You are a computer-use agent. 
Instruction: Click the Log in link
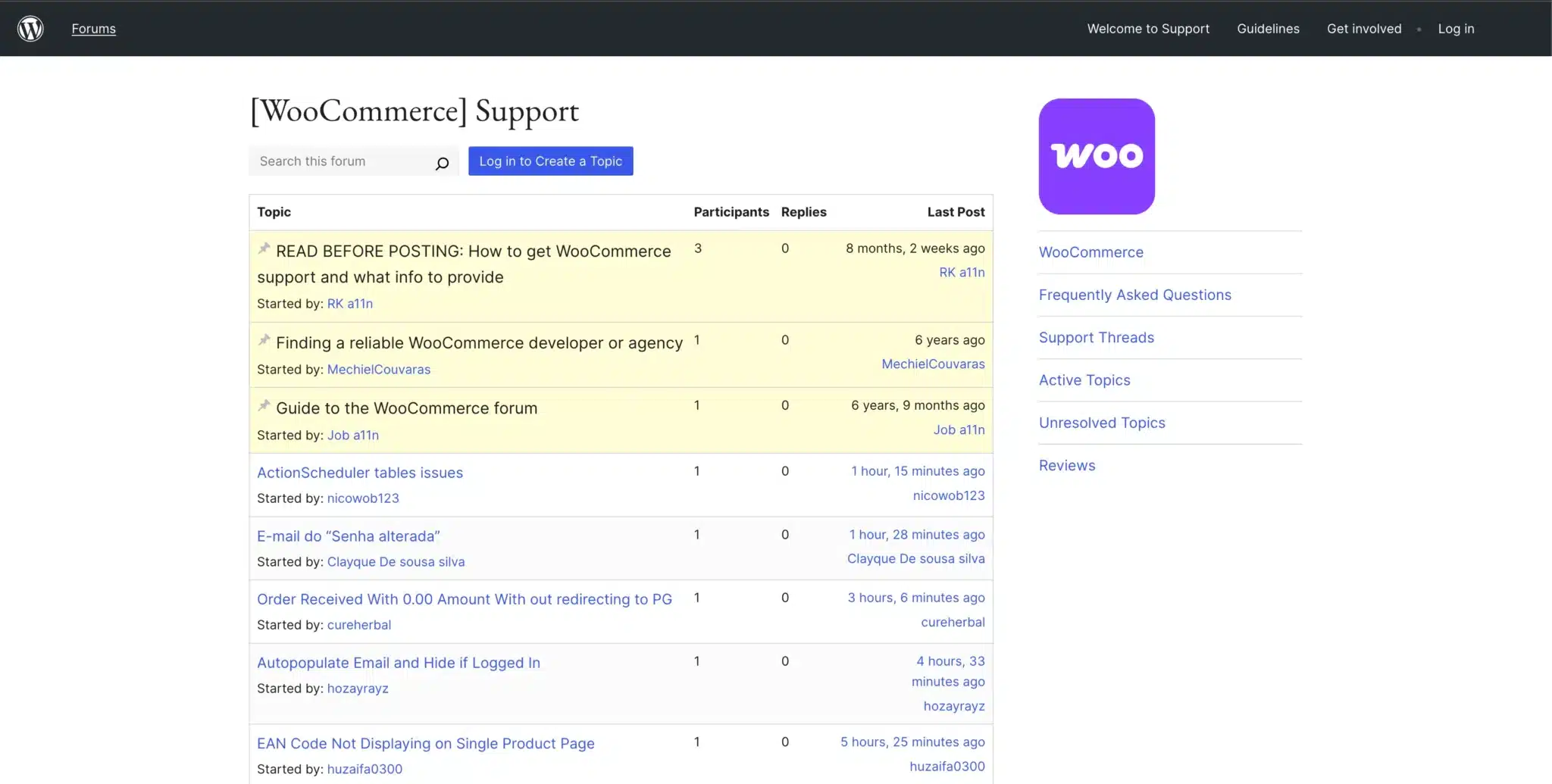(1455, 28)
